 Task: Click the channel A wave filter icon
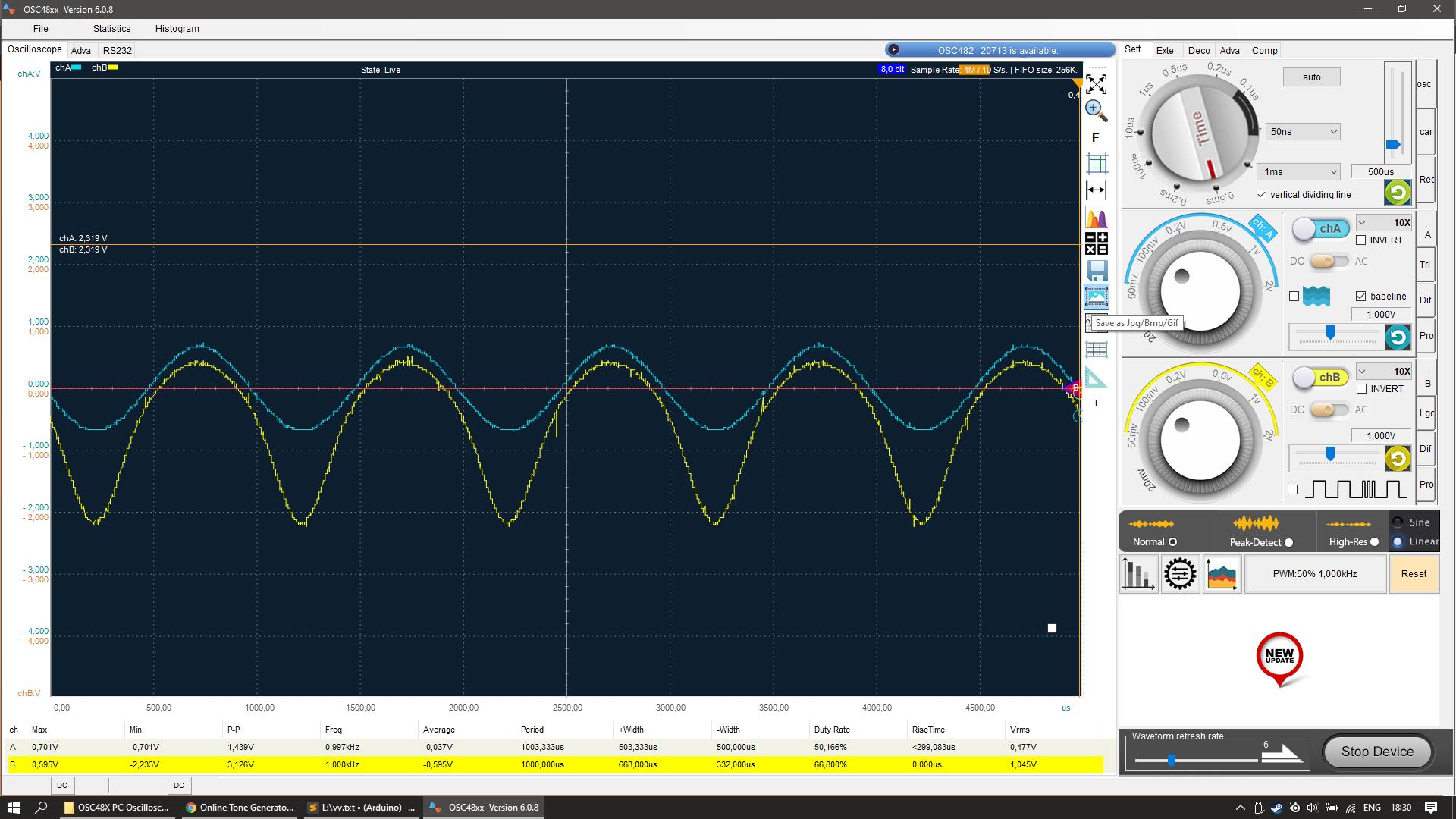click(x=1316, y=296)
